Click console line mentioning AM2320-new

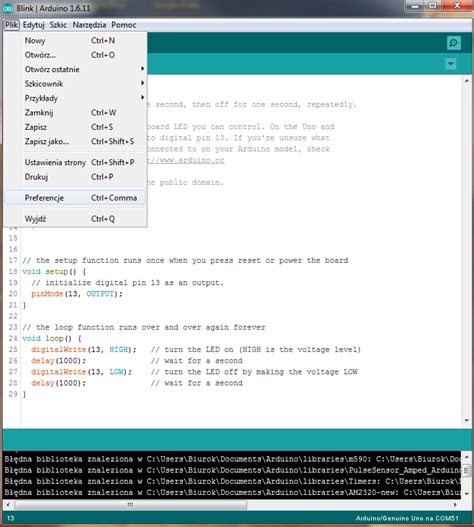232,492
